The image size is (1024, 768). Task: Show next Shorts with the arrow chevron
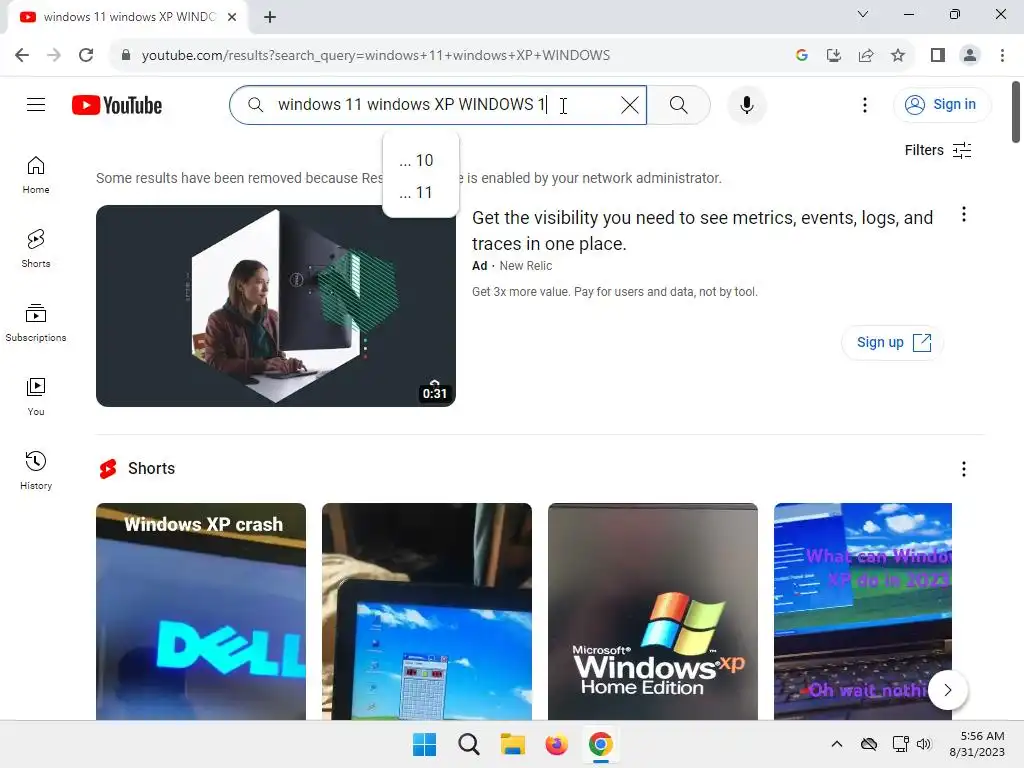tap(948, 690)
